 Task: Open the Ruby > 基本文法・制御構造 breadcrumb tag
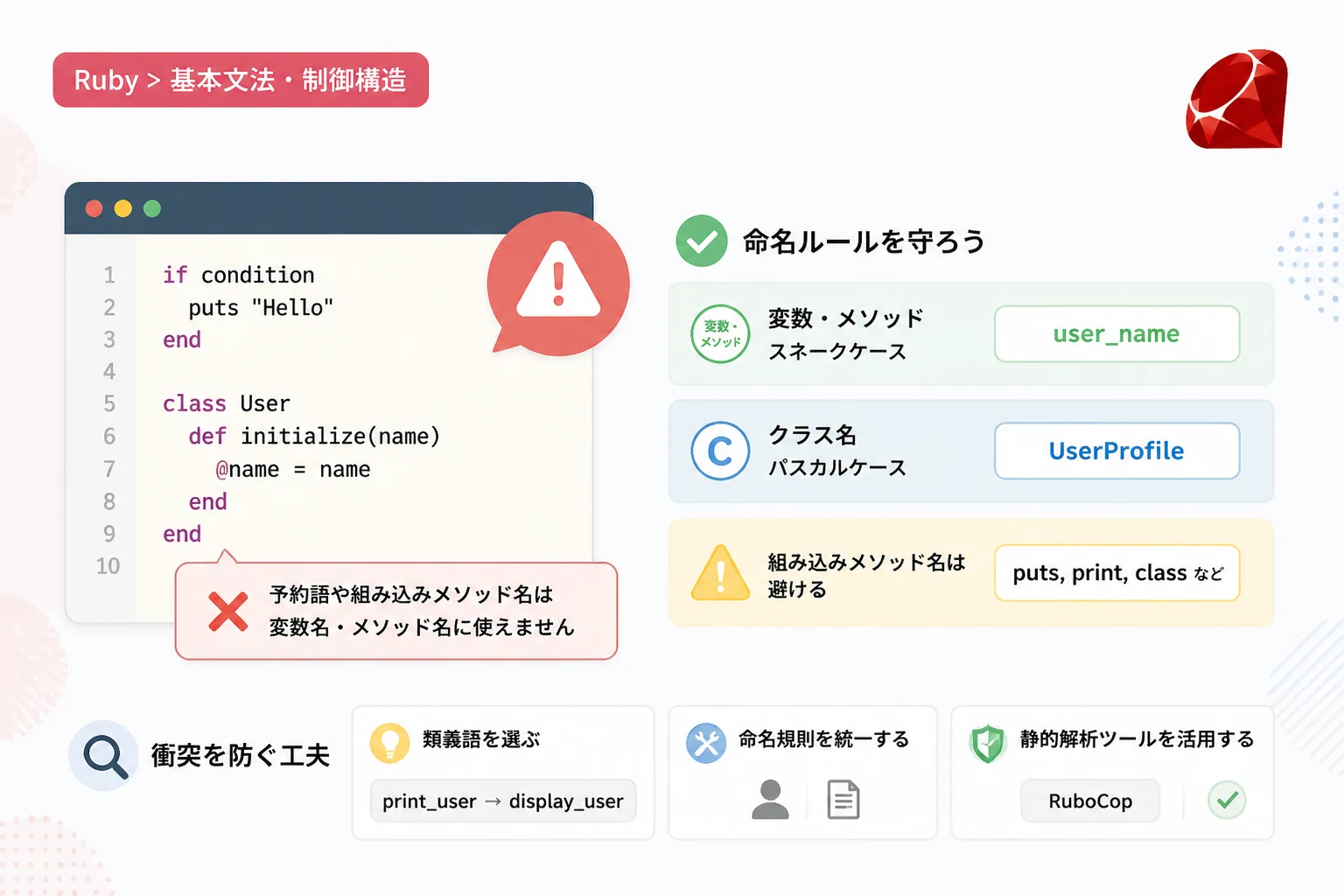241,80
